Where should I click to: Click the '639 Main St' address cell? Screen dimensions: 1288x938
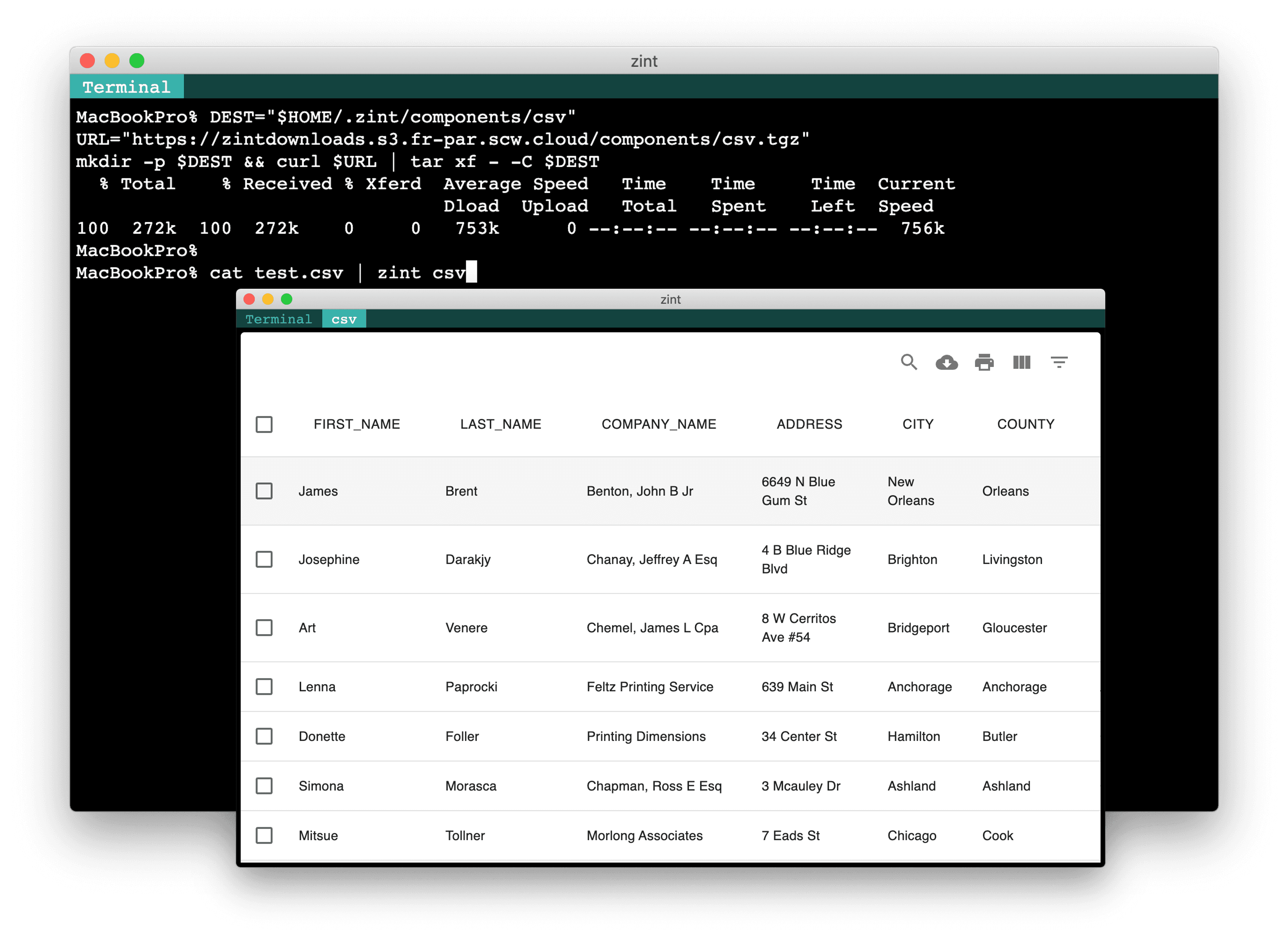click(797, 687)
